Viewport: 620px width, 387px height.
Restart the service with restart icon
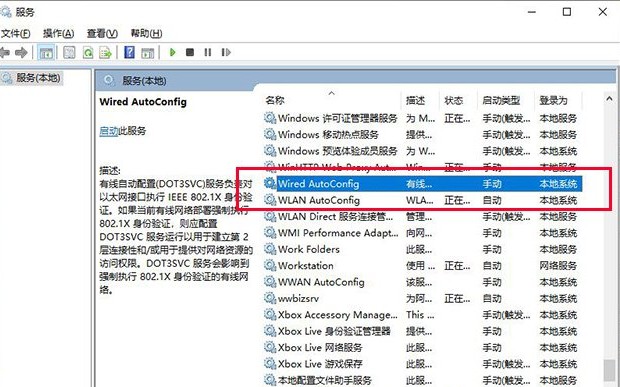coord(226,52)
